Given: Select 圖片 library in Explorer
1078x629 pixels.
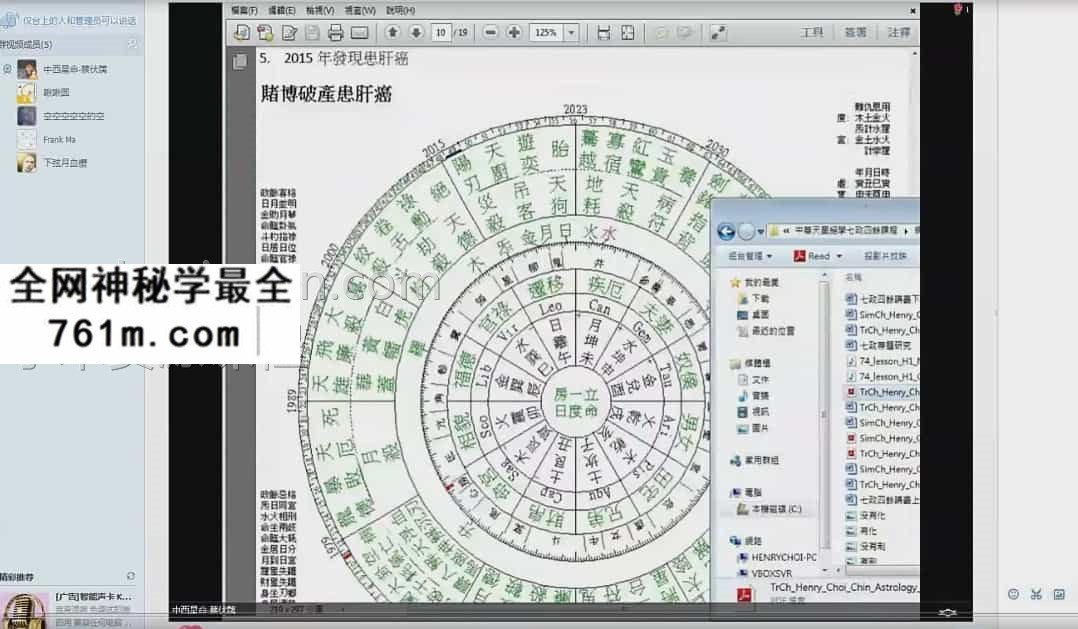Looking at the screenshot, I should pyautogui.click(x=754, y=428).
